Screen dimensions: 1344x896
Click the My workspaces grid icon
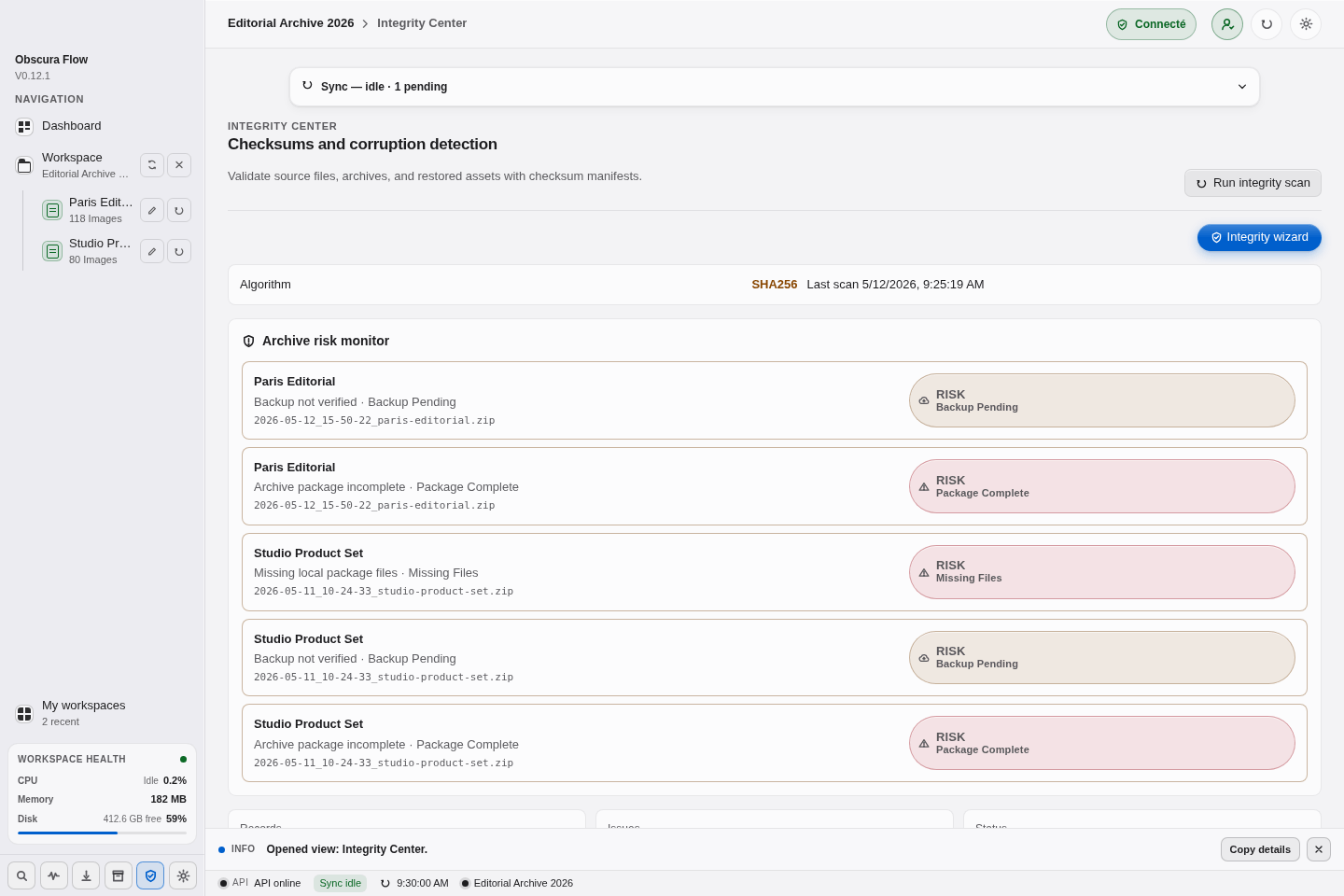click(24, 713)
